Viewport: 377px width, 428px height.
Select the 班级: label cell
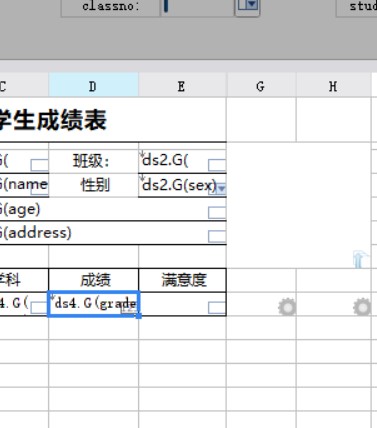click(94, 161)
